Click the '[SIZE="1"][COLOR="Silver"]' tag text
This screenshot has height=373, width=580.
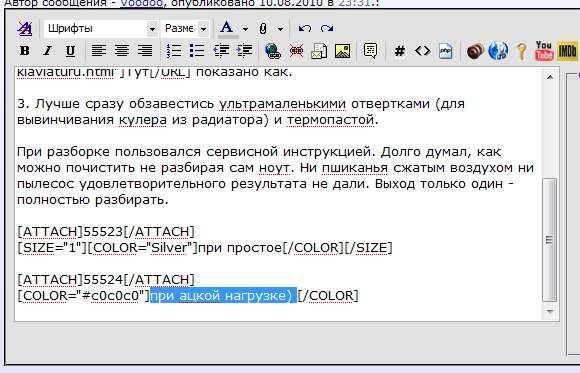click(x=107, y=248)
